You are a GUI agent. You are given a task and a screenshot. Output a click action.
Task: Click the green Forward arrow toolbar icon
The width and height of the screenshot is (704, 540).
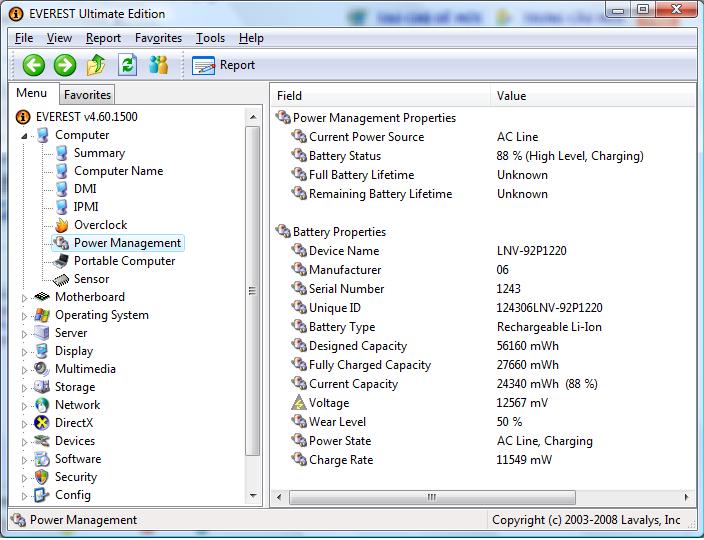pyautogui.click(x=65, y=65)
